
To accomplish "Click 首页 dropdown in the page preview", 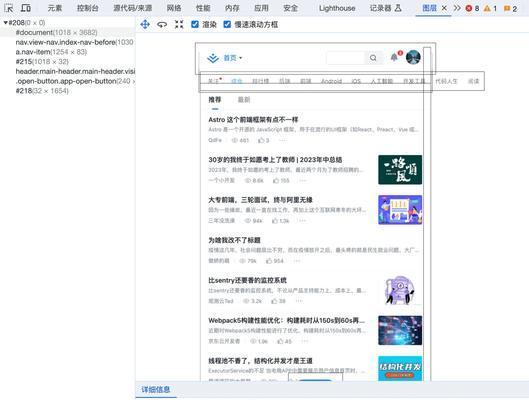I will pos(233,58).
